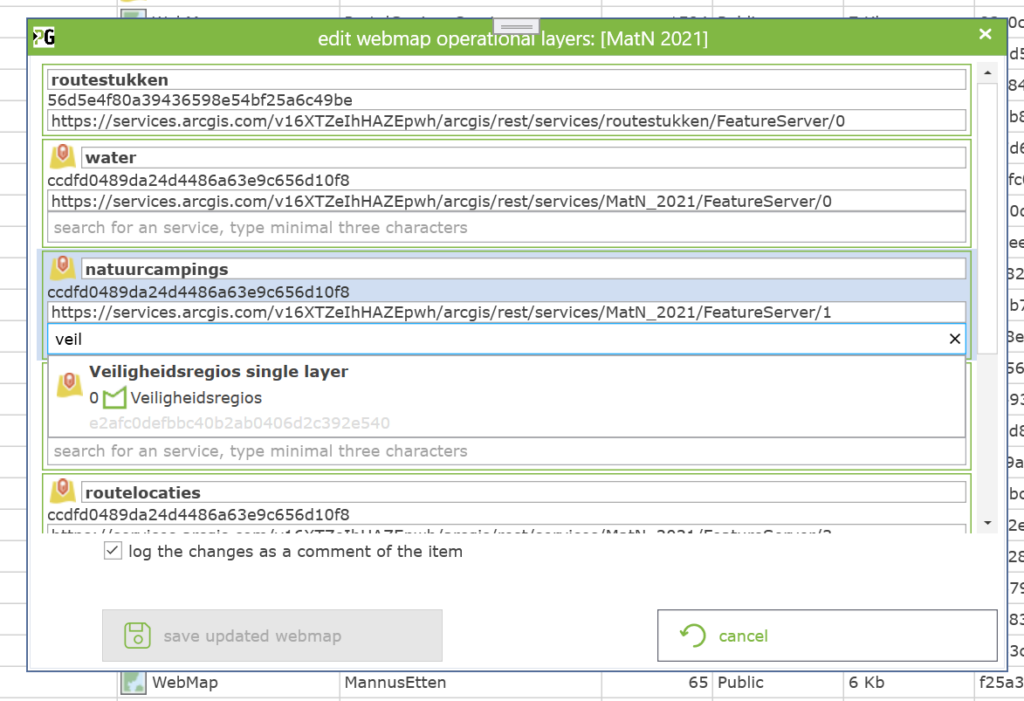Viewport: 1024px width, 701px height.
Task: Clear the 'veil' search box with X
Action: coord(954,338)
